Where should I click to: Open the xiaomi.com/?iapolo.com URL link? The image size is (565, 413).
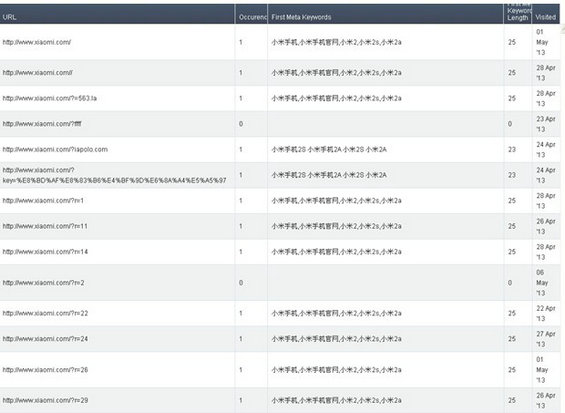click(x=55, y=150)
